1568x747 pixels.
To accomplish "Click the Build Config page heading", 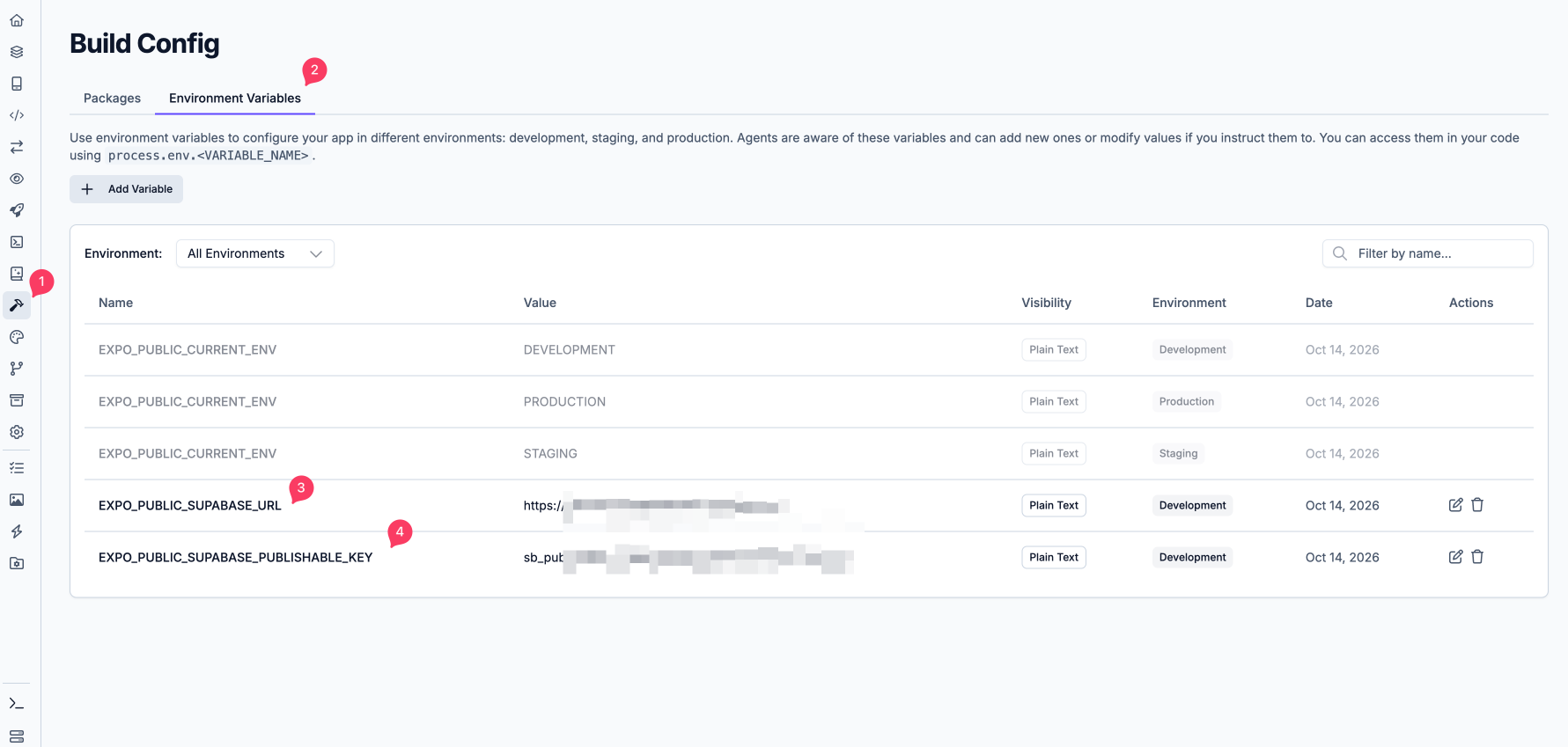I will (144, 44).
